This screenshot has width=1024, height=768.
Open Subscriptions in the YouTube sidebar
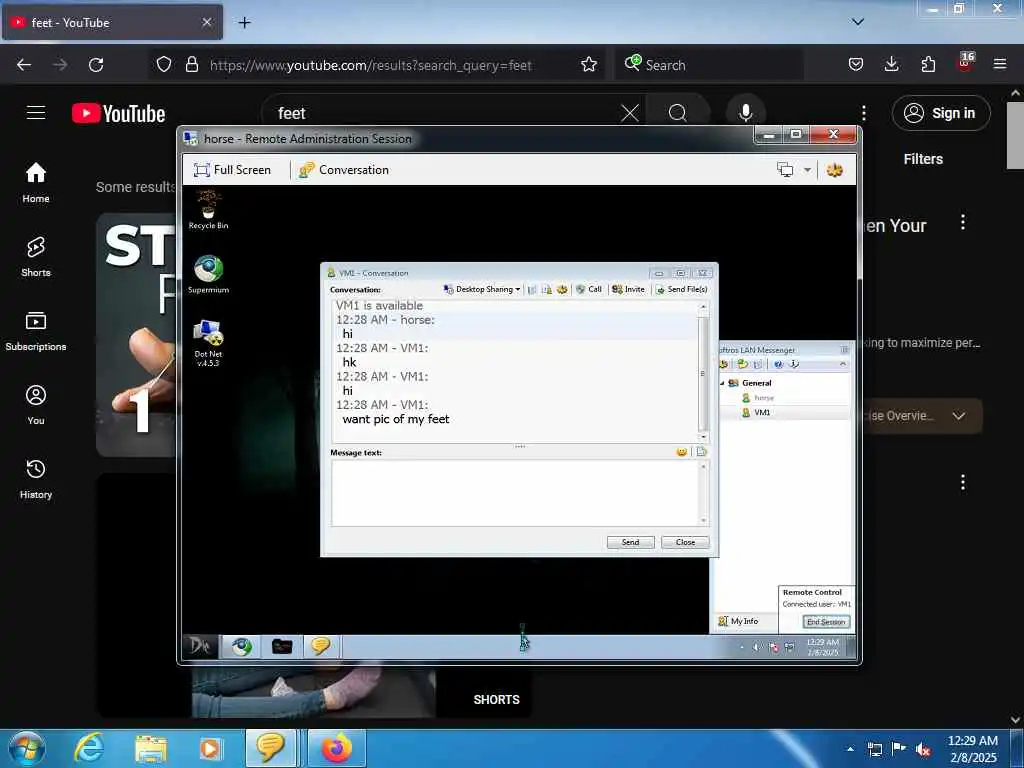tap(36, 331)
